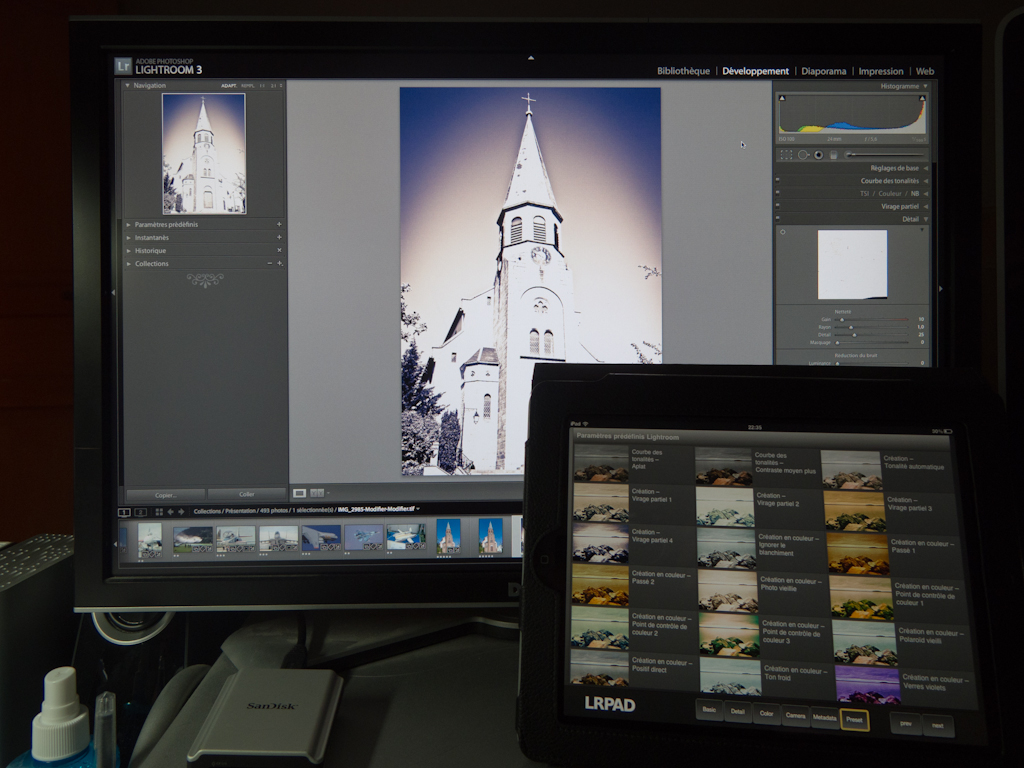Expand the Courbe des tonalités panel

(x=925, y=181)
